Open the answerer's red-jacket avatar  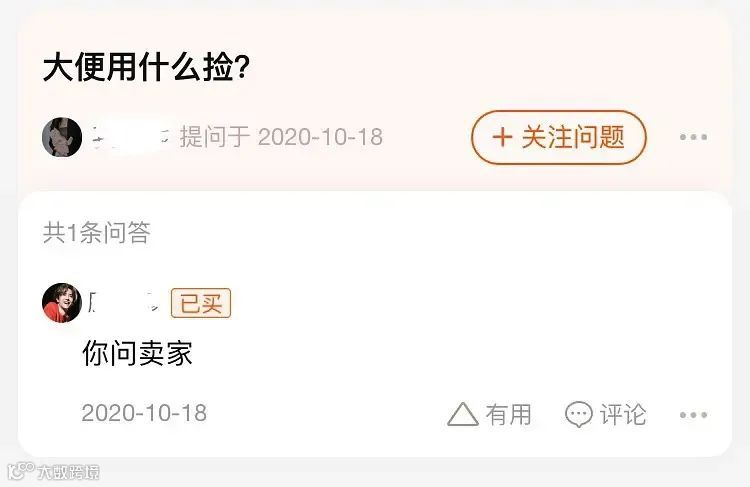[x=62, y=303]
